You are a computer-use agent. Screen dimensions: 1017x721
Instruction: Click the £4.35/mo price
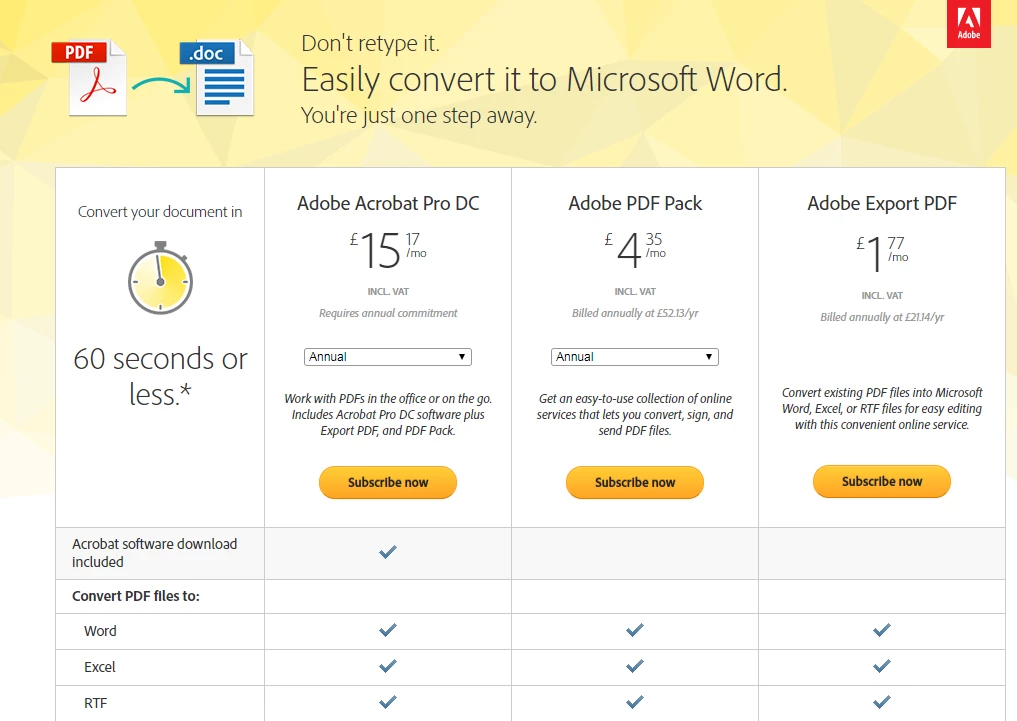point(635,250)
